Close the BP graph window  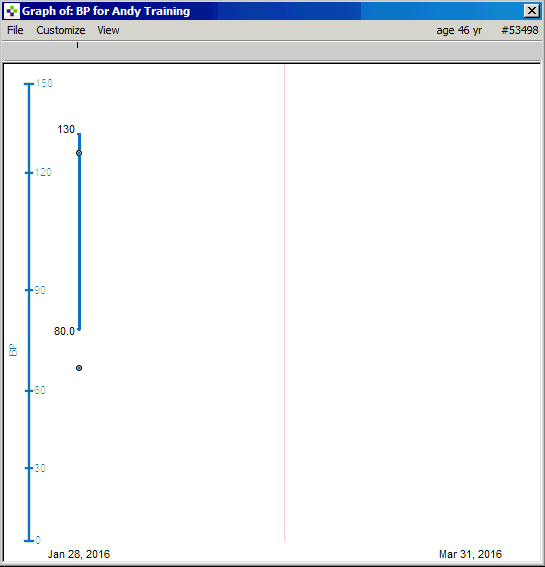532,11
